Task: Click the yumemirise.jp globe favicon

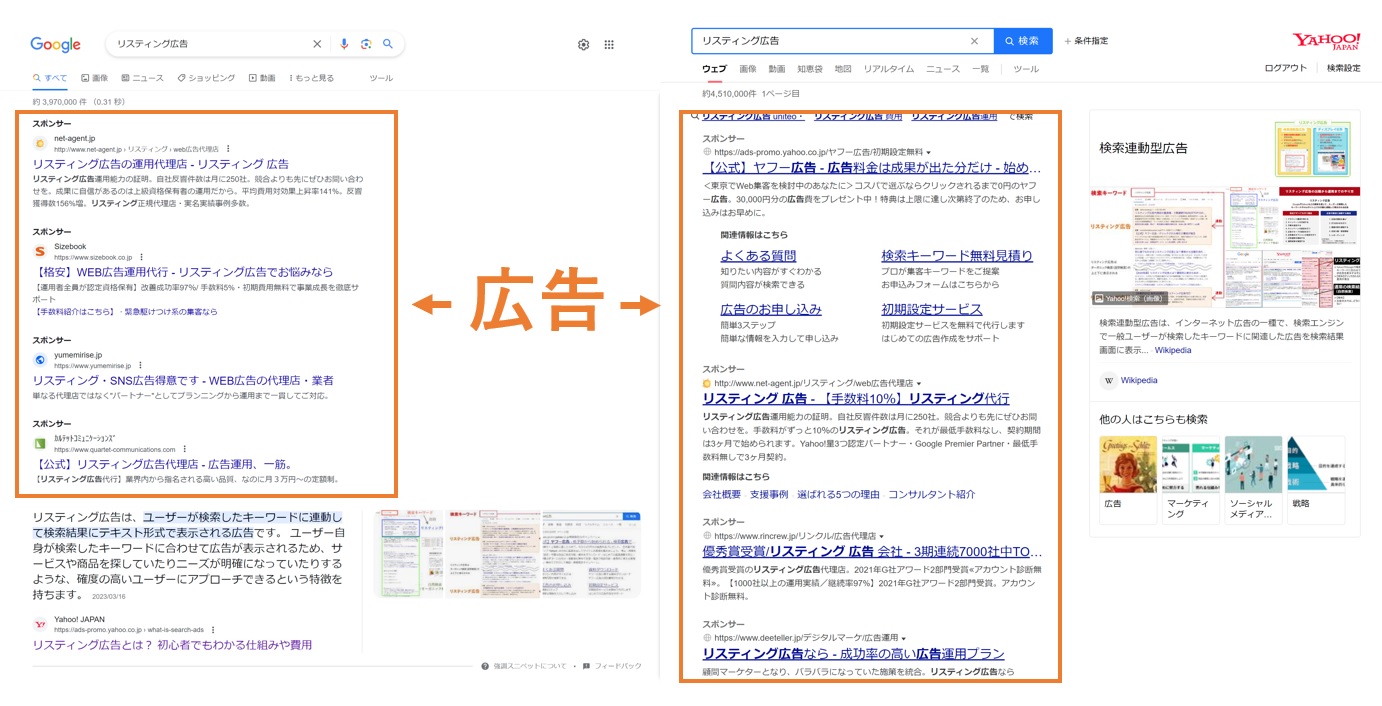Action: 41,360
